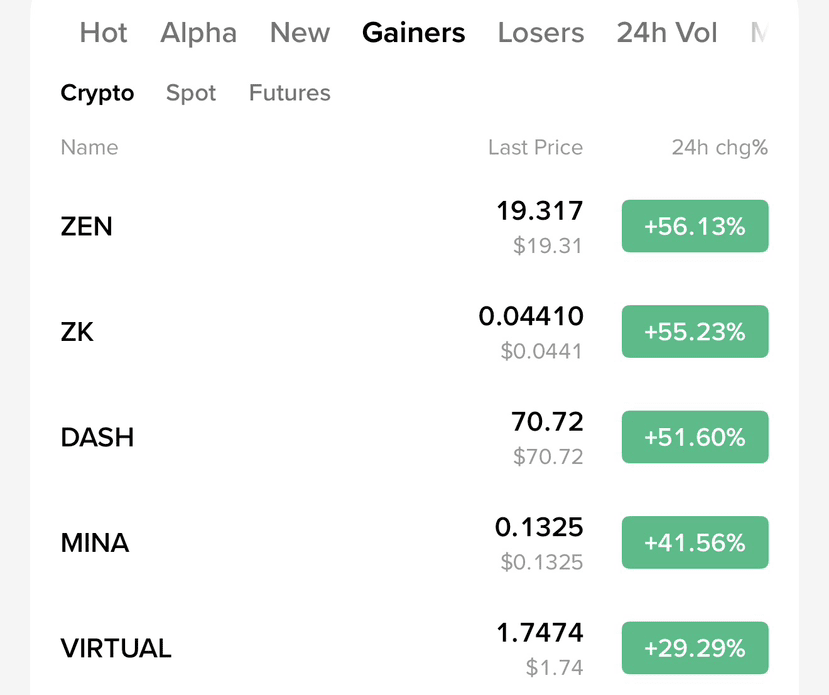Click the +29.29% change badge
This screenshot has height=695, width=829.
(695, 648)
